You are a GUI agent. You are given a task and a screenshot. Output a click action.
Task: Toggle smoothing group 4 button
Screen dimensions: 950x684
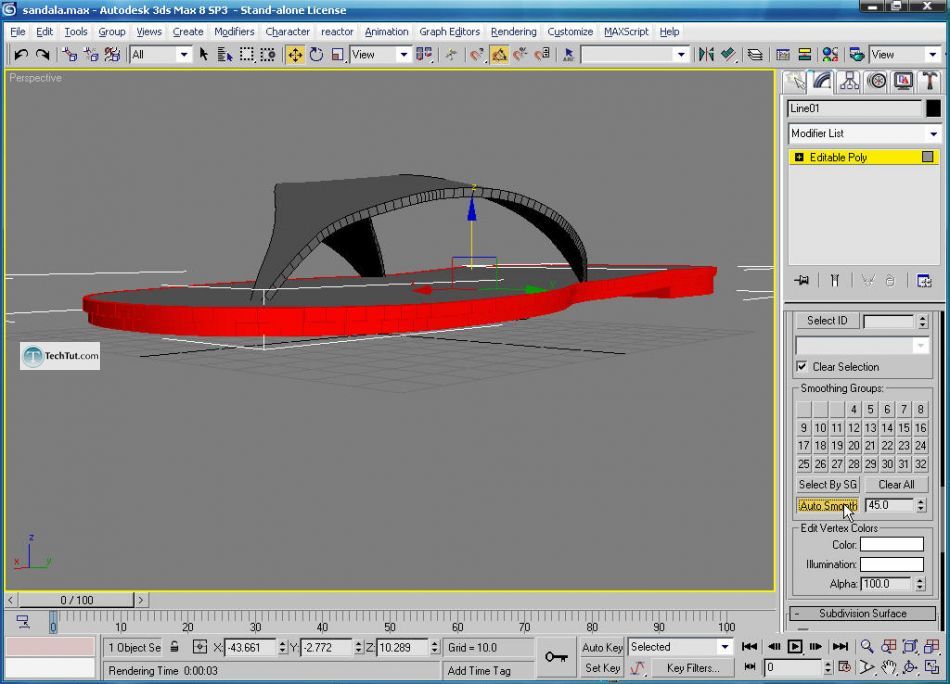[x=853, y=410]
